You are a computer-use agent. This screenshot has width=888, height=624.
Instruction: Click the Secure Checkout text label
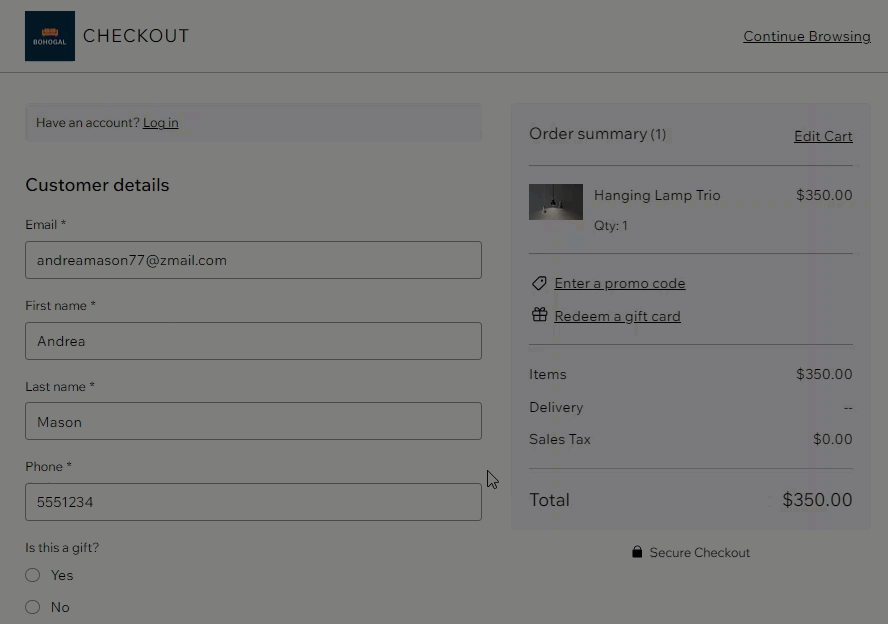click(699, 552)
